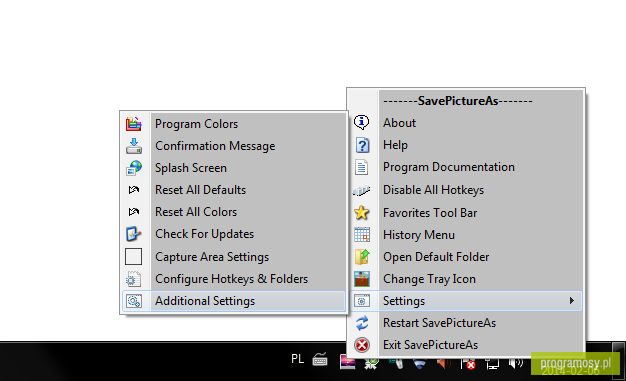Choose Reset All Defaults in the submenu
This screenshot has height=381, width=626.
234,190
